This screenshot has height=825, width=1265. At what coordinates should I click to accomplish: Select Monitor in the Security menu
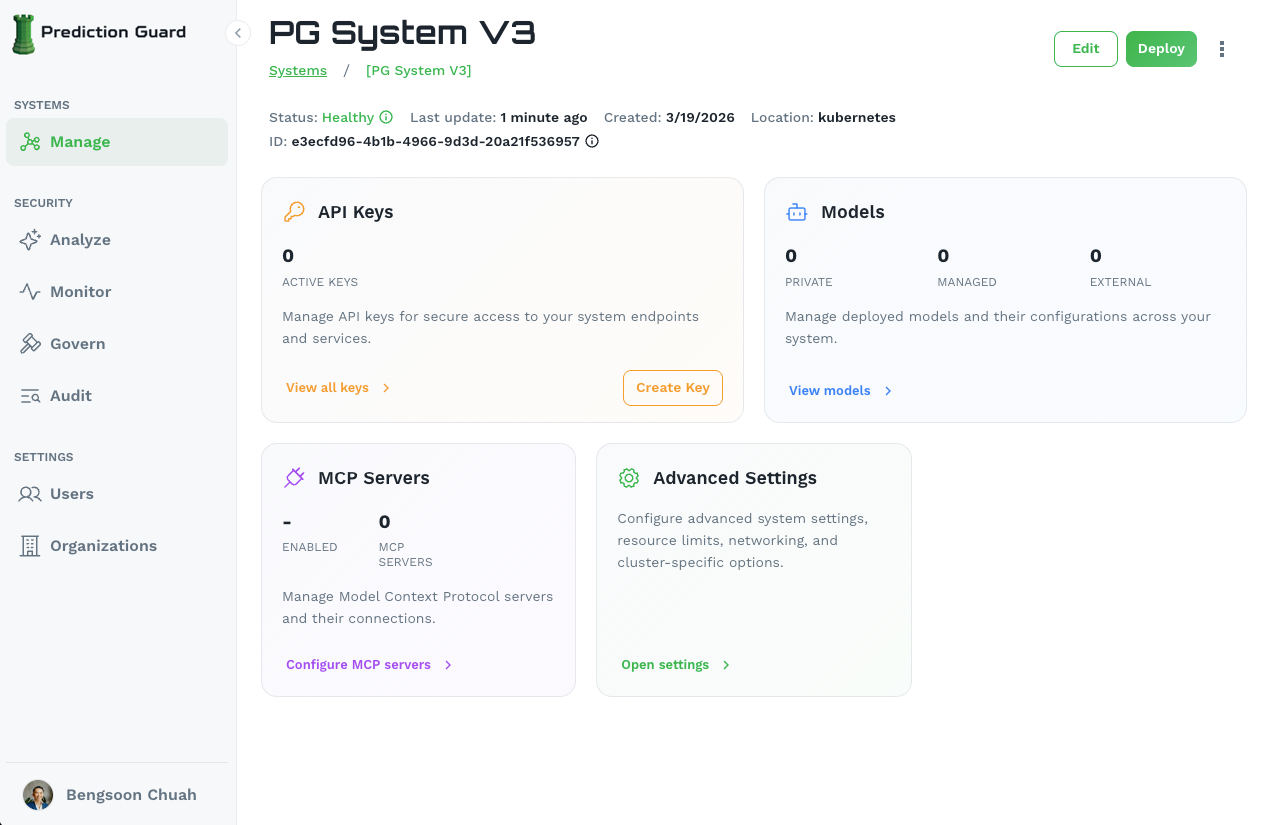[29, 291]
